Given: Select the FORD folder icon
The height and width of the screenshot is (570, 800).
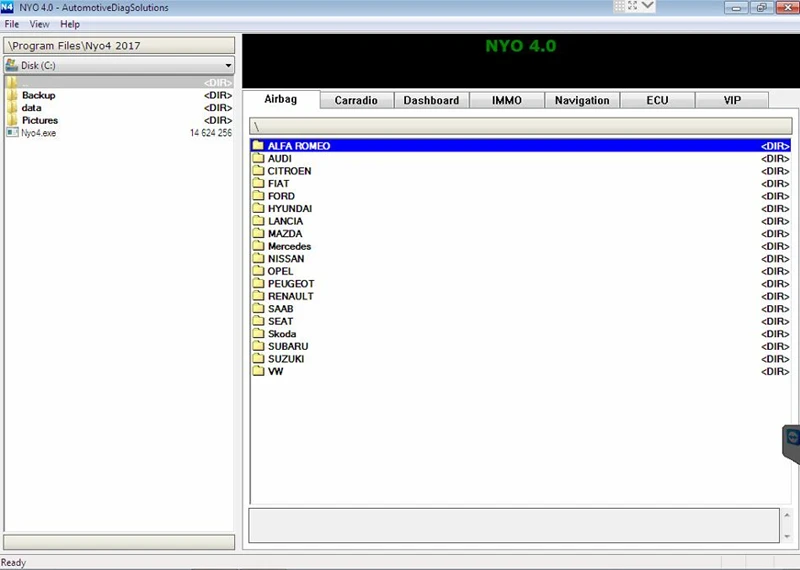Looking at the screenshot, I should tap(258, 195).
